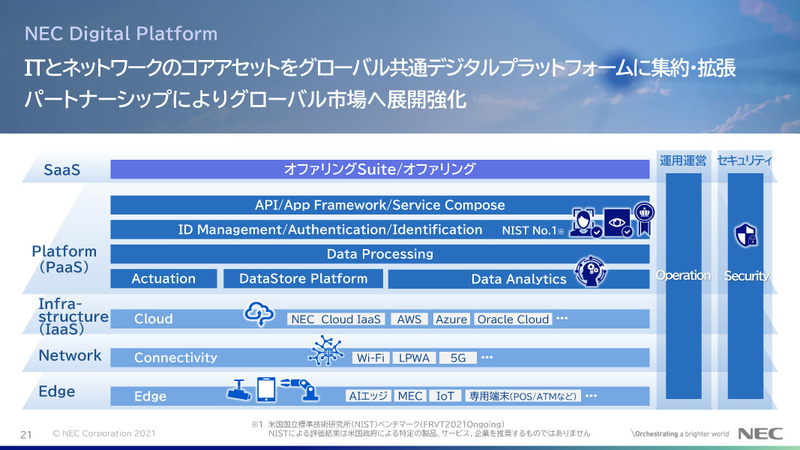Click the Wi-Fi label
This screenshot has height=450, width=800.
click(x=370, y=358)
